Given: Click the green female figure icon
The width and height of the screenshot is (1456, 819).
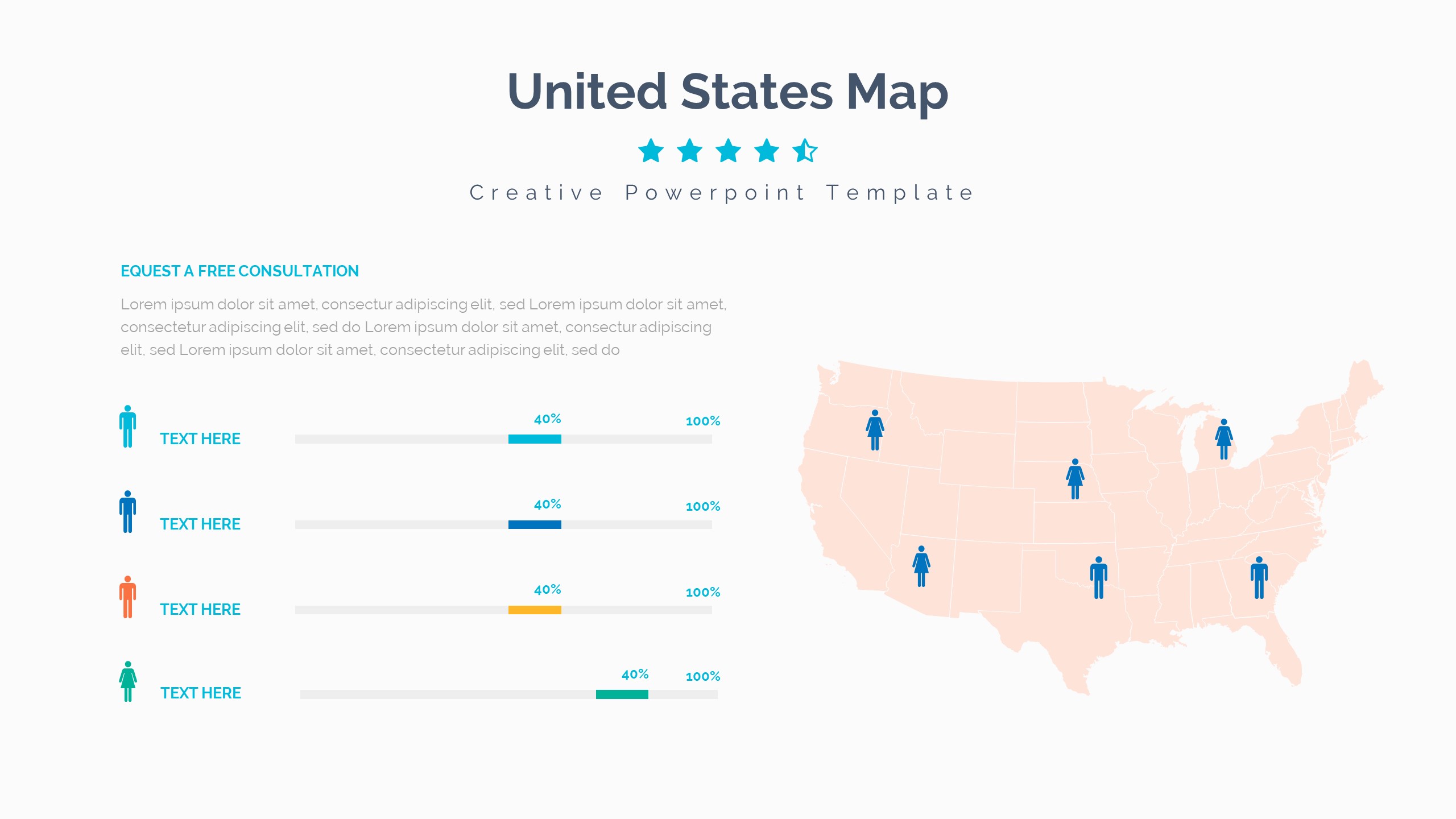Looking at the screenshot, I should [128, 681].
